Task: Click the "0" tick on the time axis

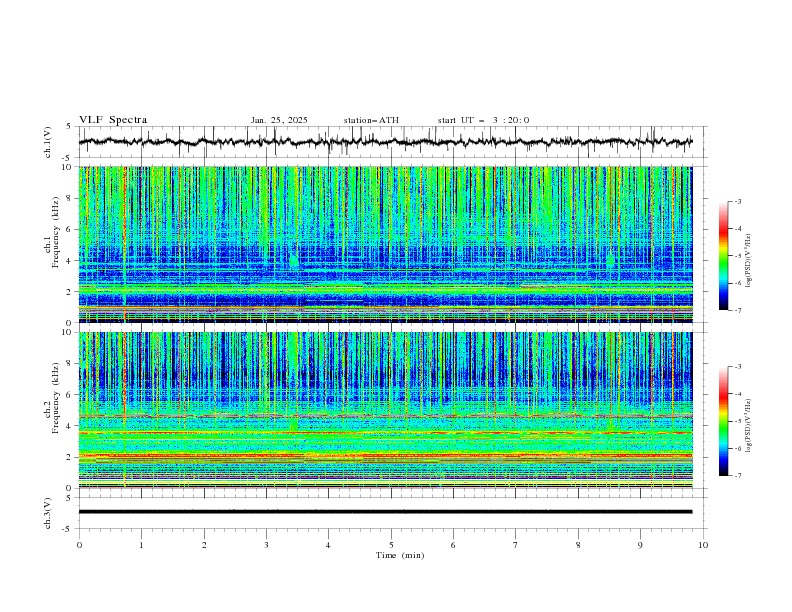Action: [79, 545]
